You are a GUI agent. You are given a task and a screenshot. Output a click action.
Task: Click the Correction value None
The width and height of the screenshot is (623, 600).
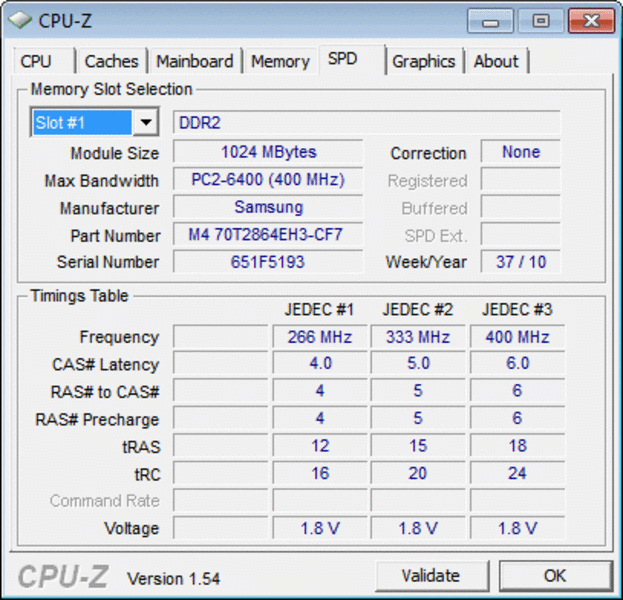521,152
